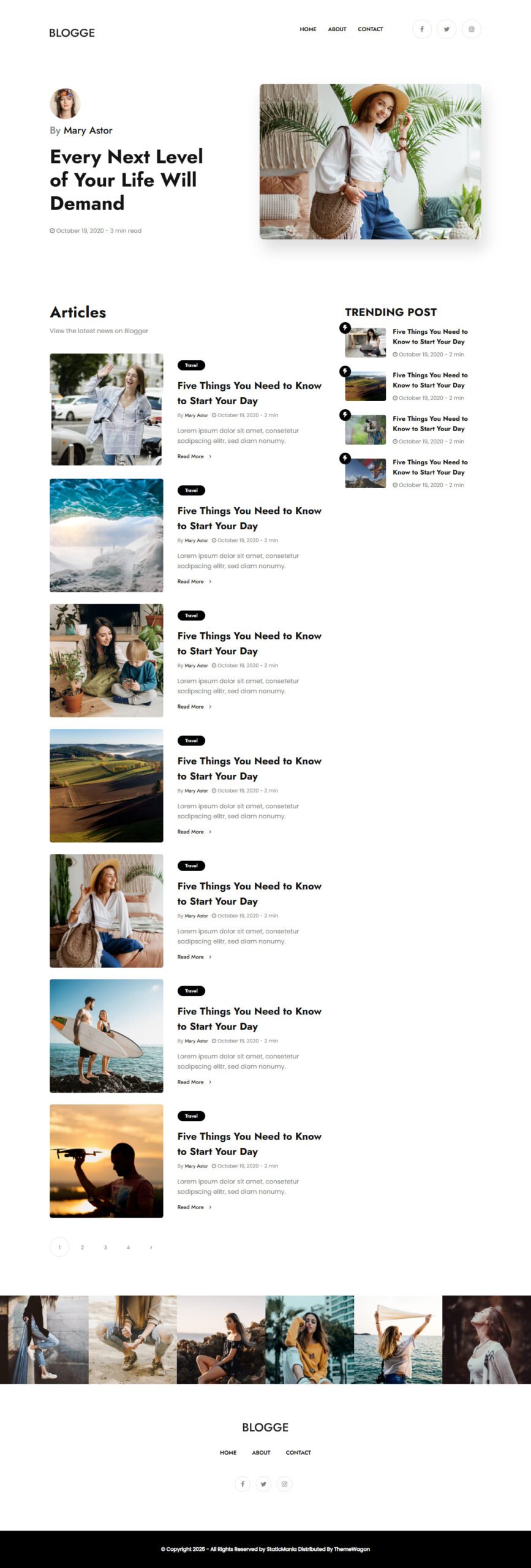531x1568 pixels.
Task: Open the Twitter icon in the header
Action: [x=446, y=29]
